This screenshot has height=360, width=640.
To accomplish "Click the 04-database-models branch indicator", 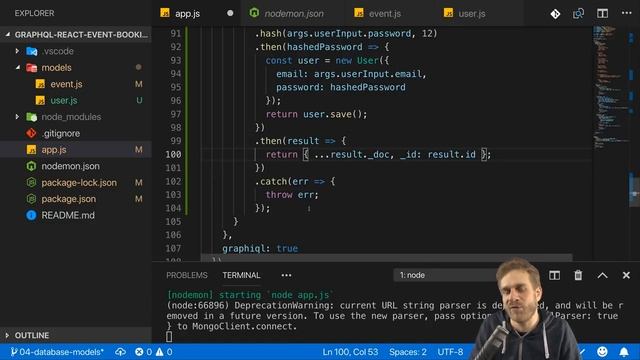I will tap(57, 352).
